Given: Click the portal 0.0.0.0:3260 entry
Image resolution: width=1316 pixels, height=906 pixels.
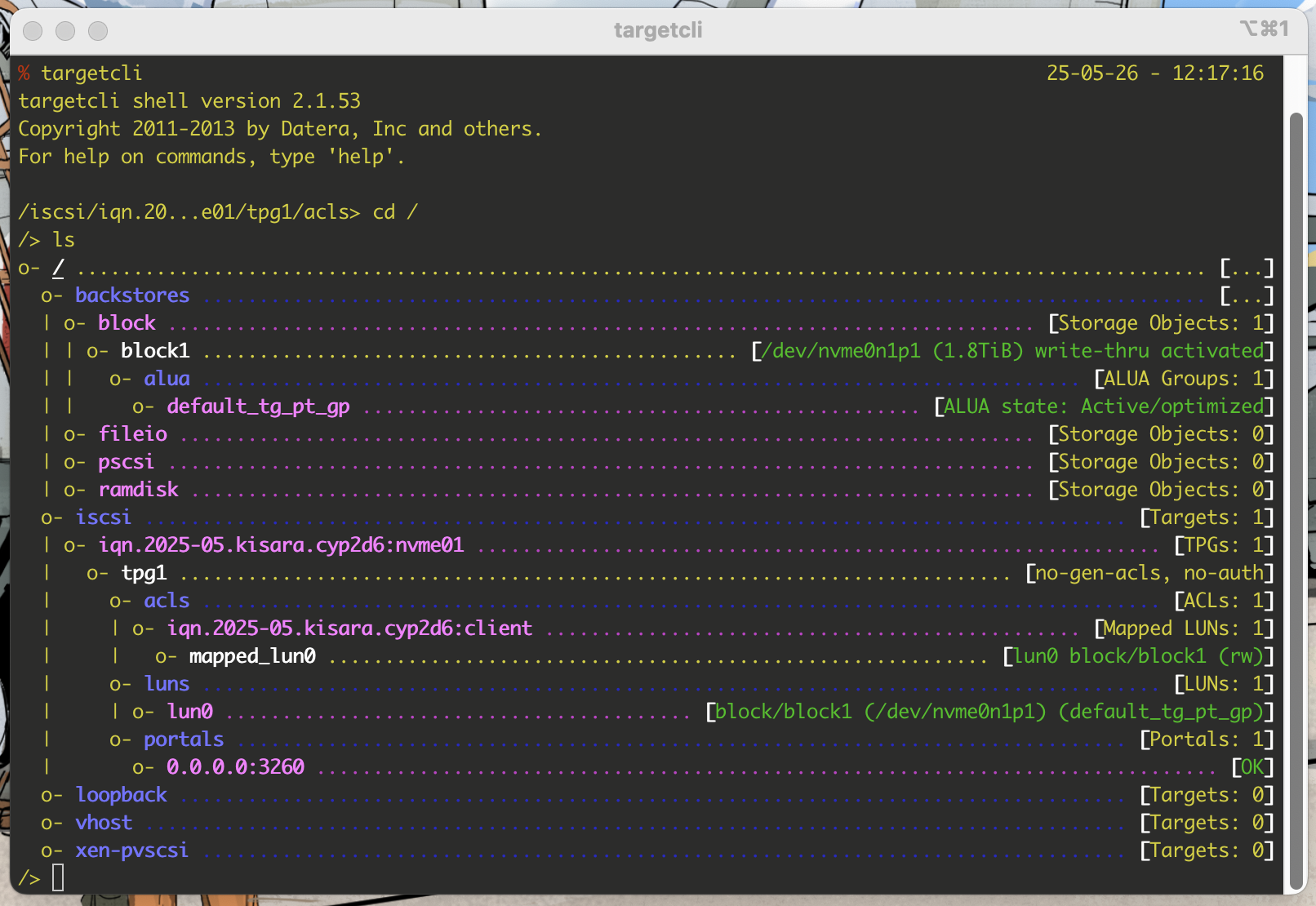Looking at the screenshot, I should (x=235, y=767).
